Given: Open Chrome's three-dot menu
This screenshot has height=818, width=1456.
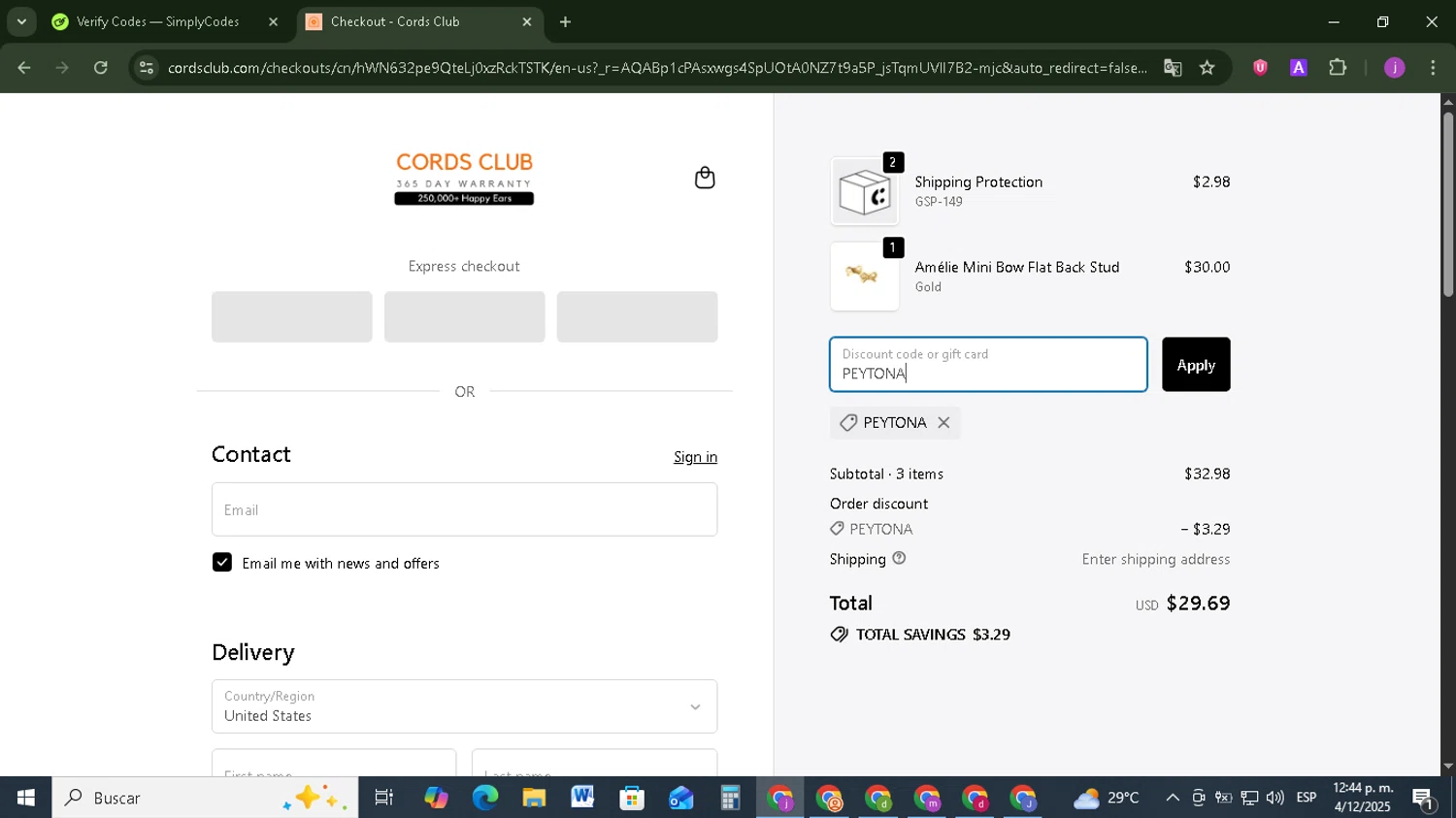Looking at the screenshot, I should (x=1433, y=68).
